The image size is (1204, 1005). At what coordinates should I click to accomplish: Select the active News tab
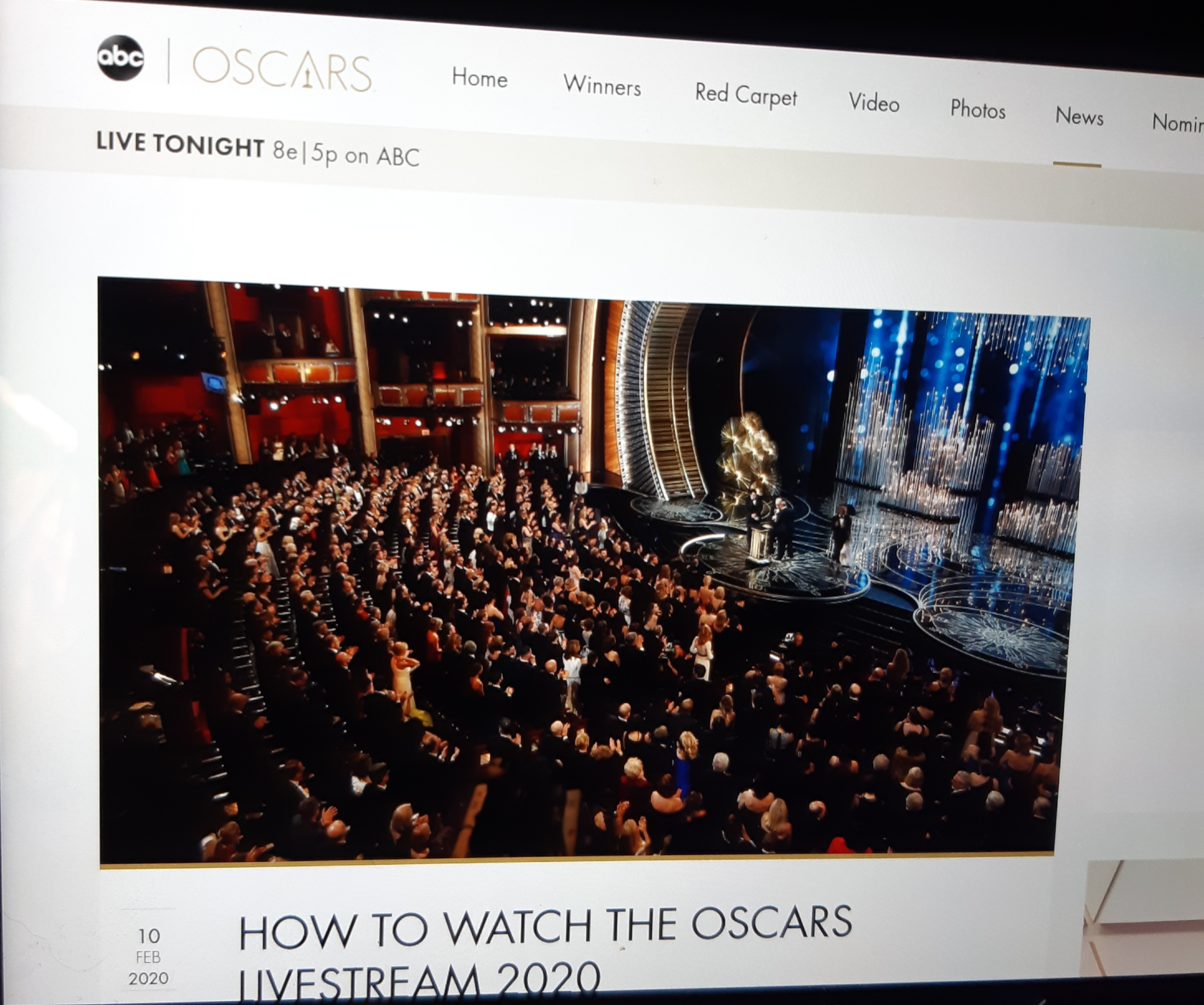[1079, 116]
